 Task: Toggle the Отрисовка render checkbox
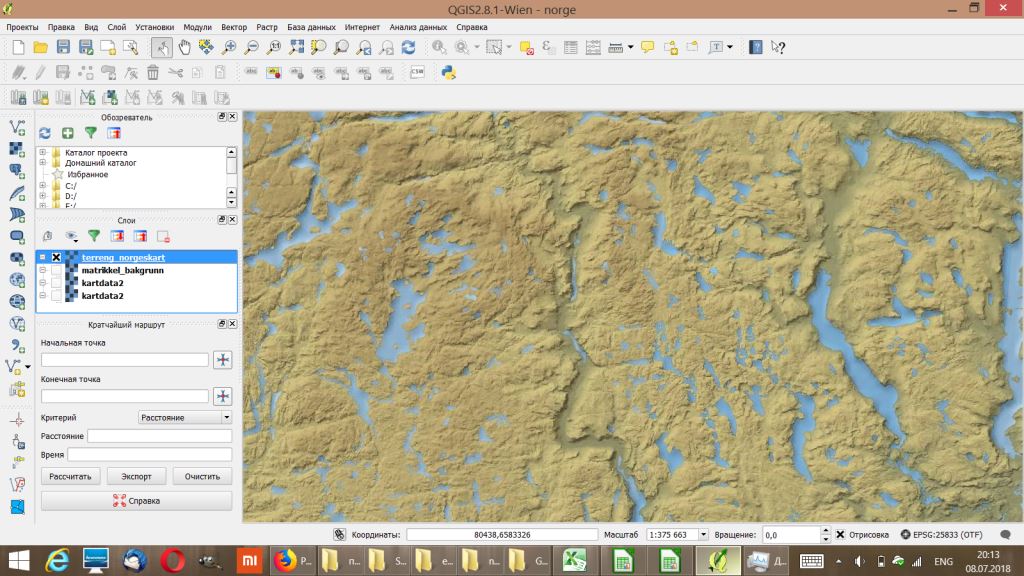840,535
